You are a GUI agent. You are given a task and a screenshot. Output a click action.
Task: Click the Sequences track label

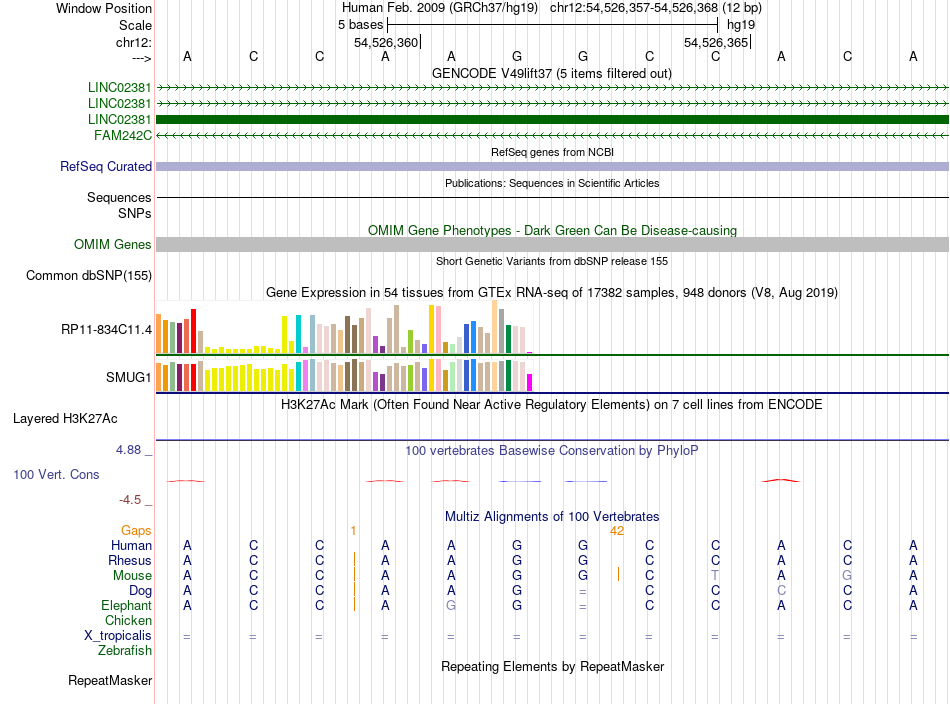119,198
